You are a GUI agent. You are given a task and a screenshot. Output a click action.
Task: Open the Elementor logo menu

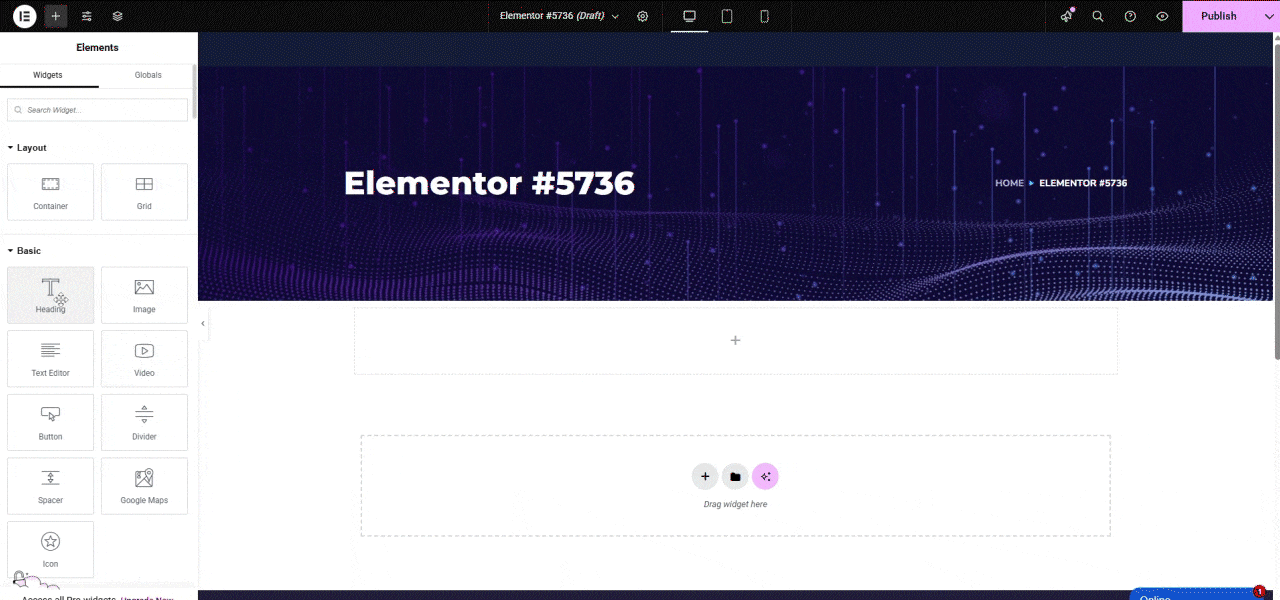[25, 16]
